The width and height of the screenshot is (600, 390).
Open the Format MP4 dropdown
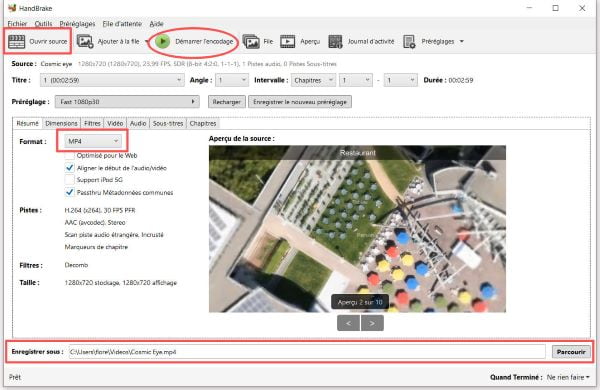[x=93, y=141]
